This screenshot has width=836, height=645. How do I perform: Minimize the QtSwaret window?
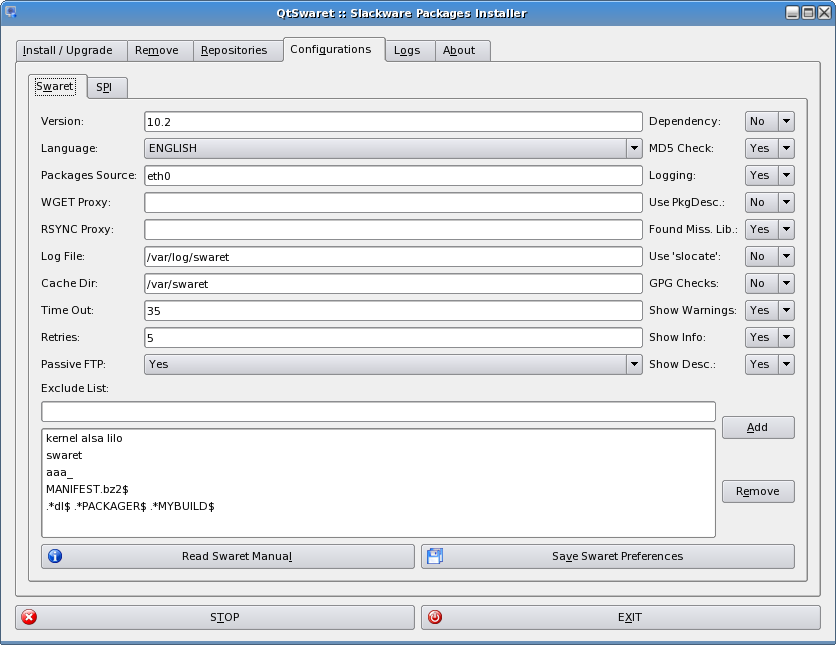pos(792,12)
